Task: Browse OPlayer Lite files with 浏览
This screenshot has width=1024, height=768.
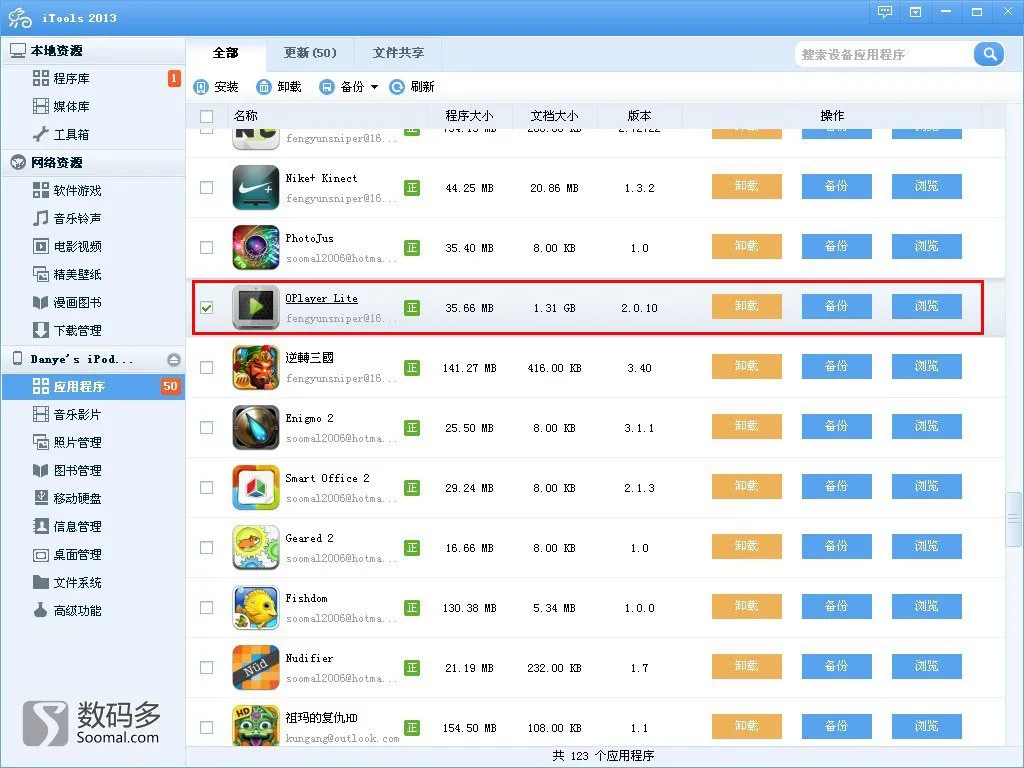Action: pyautogui.click(x=927, y=307)
